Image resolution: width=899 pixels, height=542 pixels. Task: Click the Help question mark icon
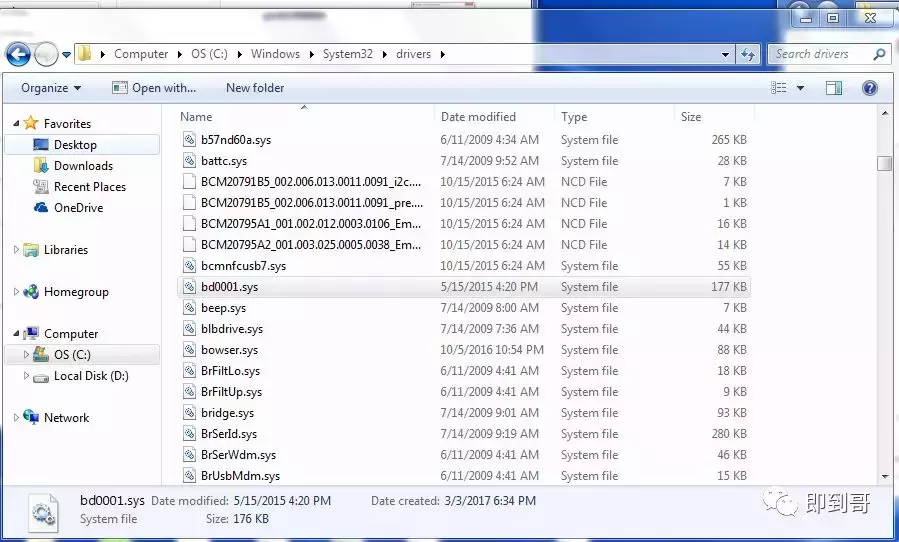[870, 88]
